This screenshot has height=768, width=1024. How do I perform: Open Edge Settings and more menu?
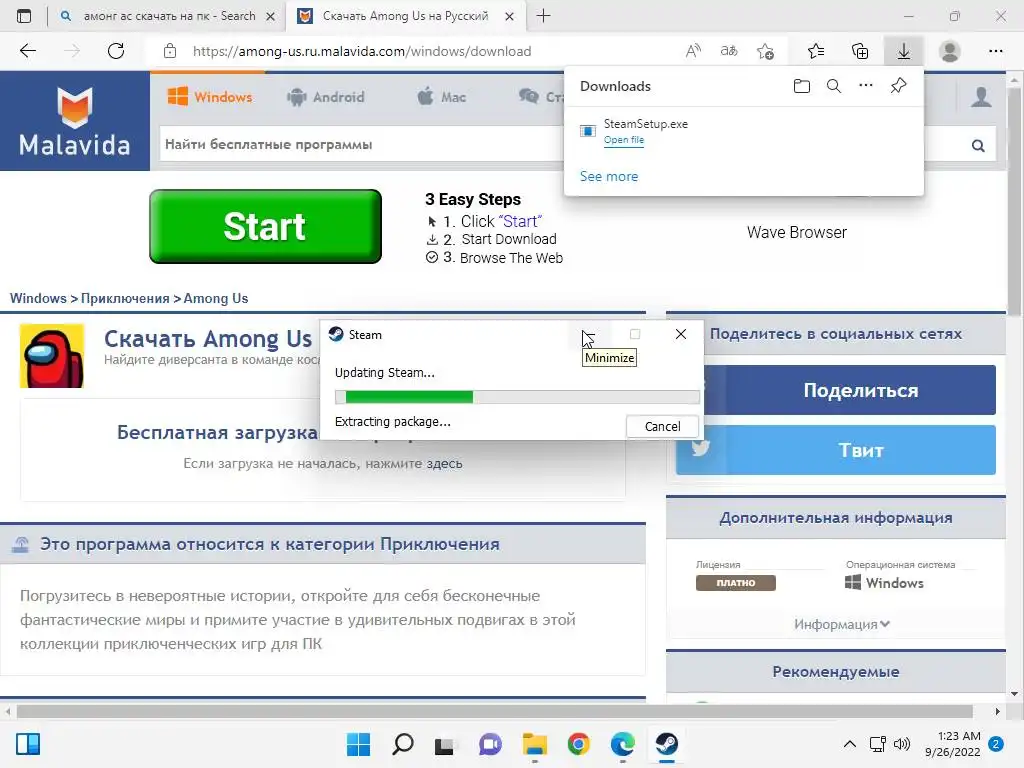(995, 51)
